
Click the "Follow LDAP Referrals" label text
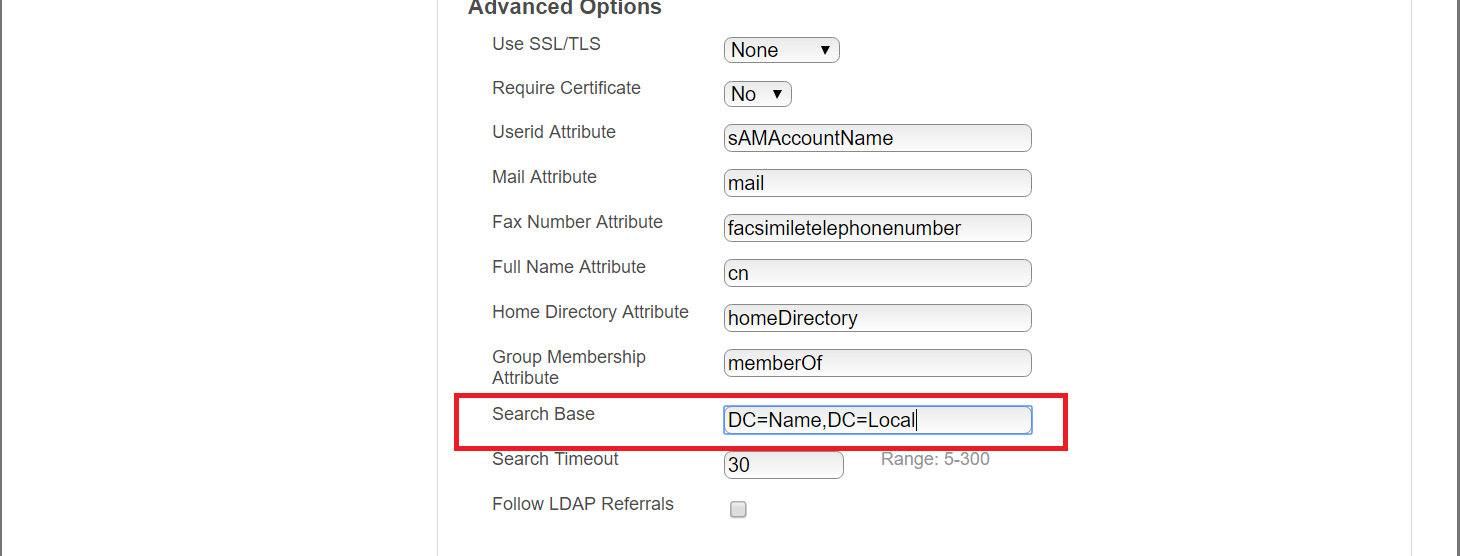[x=582, y=504]
